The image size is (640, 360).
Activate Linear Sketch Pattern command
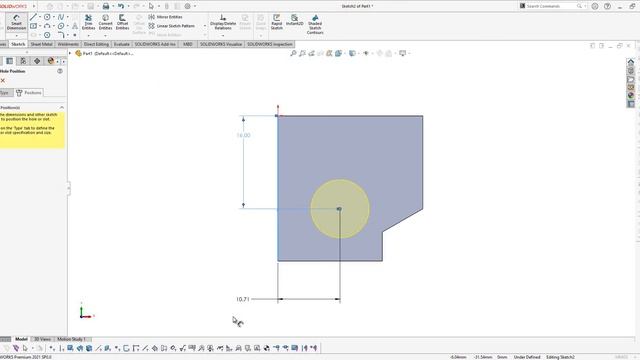171,26
